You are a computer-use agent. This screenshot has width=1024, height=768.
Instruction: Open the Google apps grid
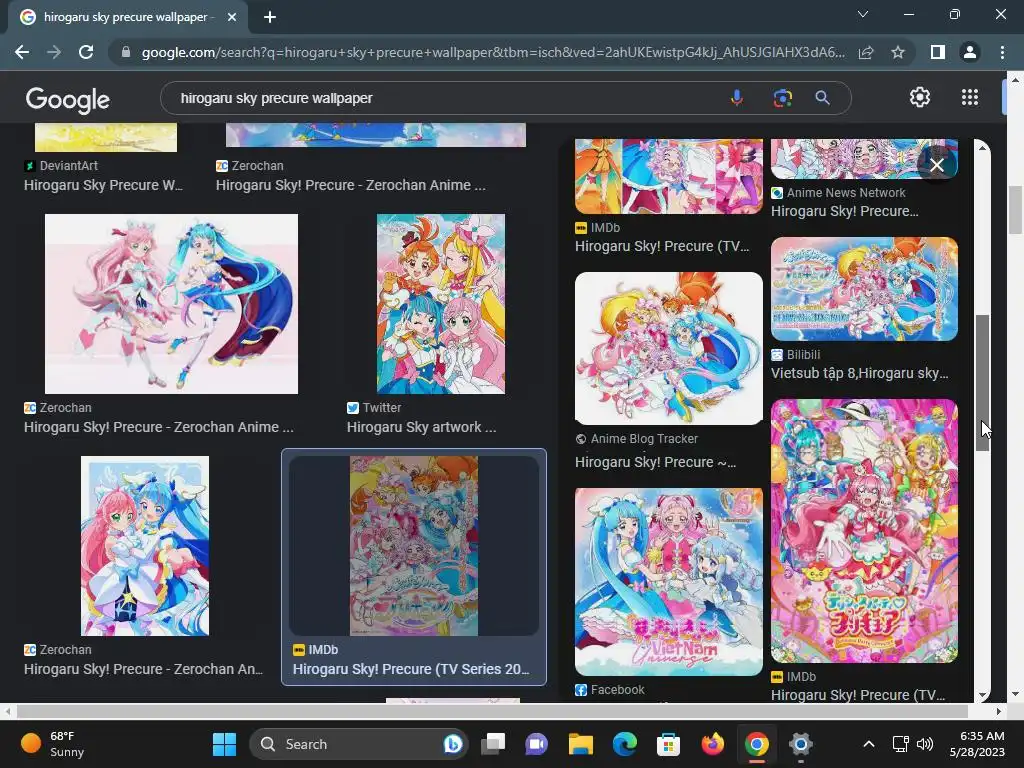970,97
